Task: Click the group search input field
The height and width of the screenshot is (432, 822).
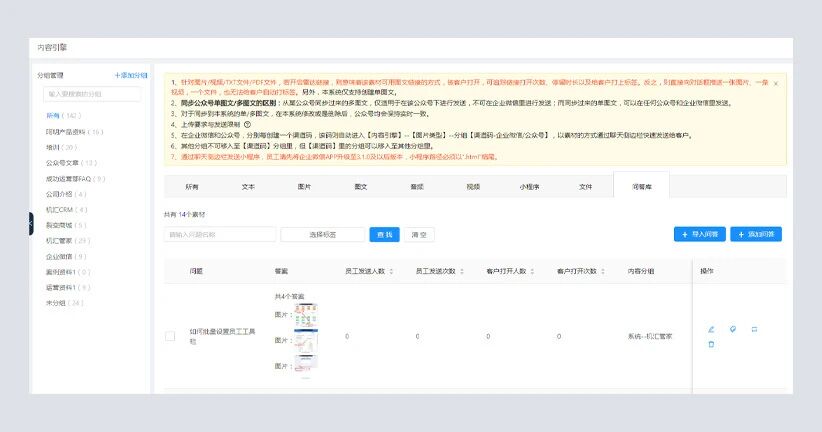Action: coord(92,94)
